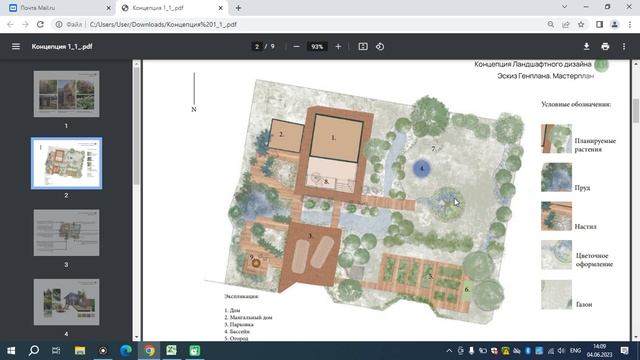Switch the ENG input language
The height and width of the screenshot is (360, 640).
pos(575,351)
